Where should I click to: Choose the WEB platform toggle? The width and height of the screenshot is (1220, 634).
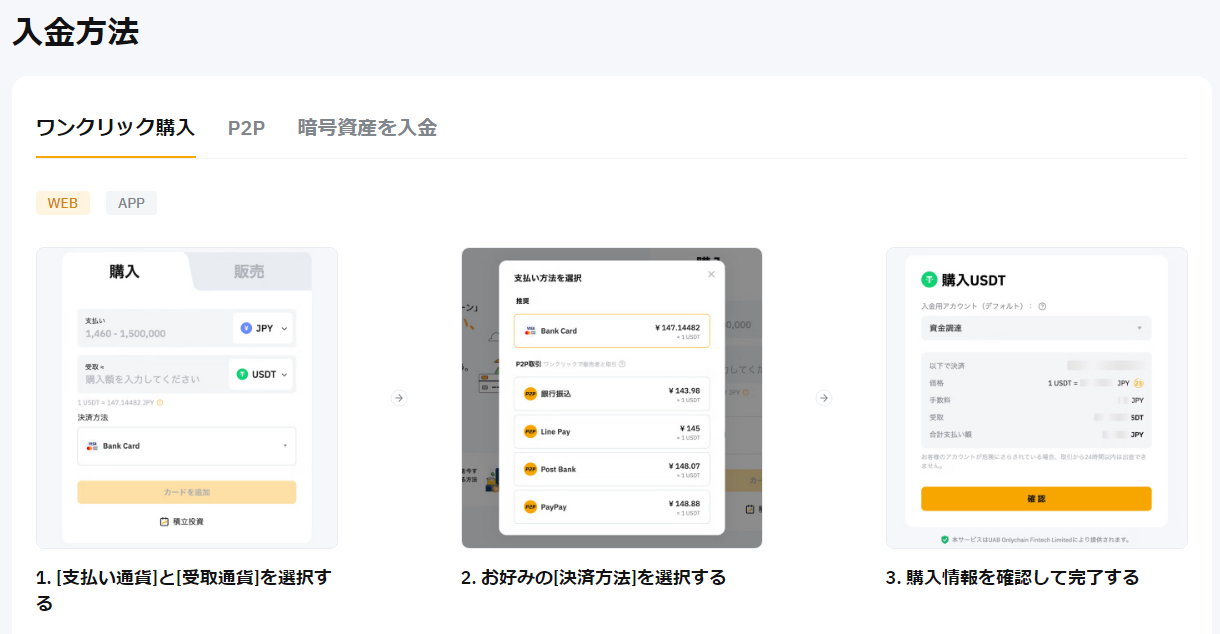(x=63, y=203)
